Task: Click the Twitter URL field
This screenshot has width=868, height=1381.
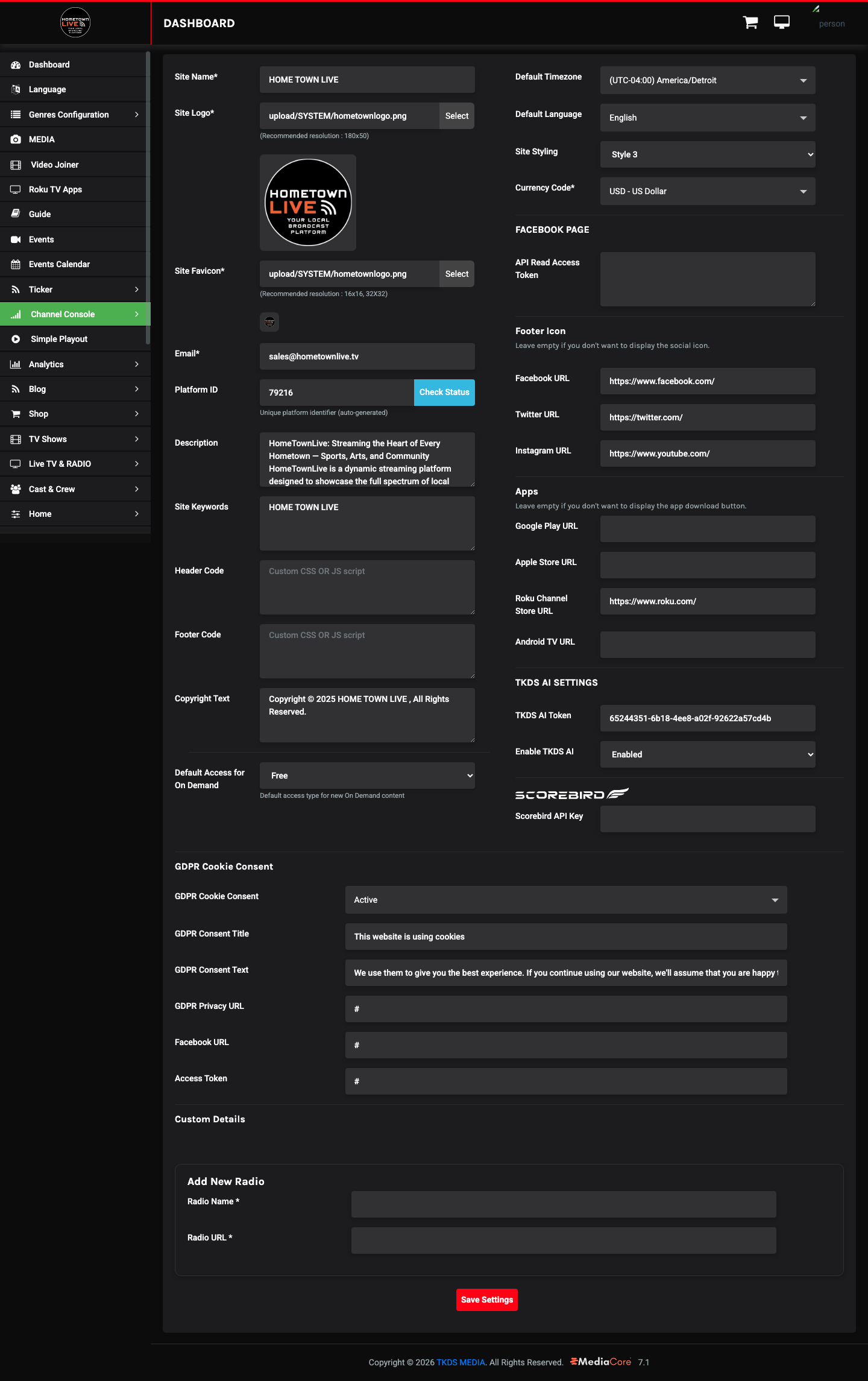Action: (708, 417)
